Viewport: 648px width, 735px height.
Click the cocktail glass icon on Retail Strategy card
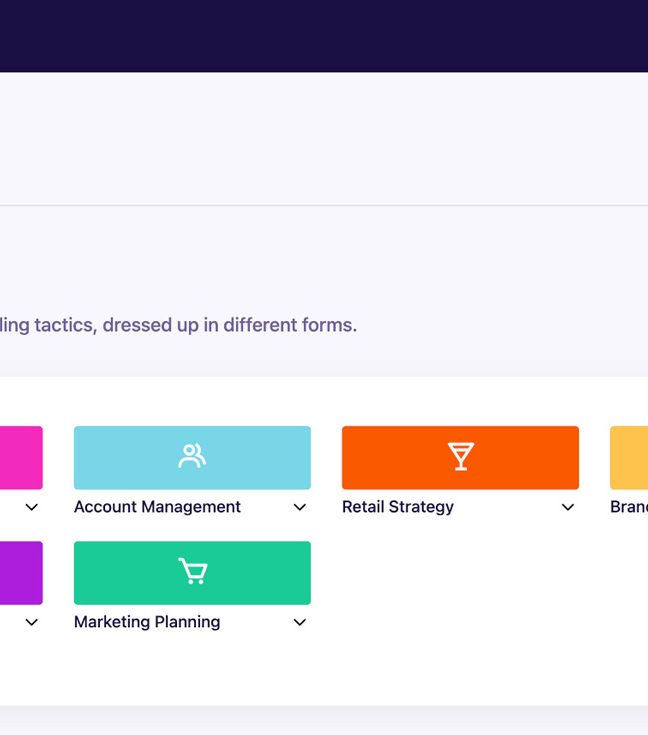click(x=460, y=456)
